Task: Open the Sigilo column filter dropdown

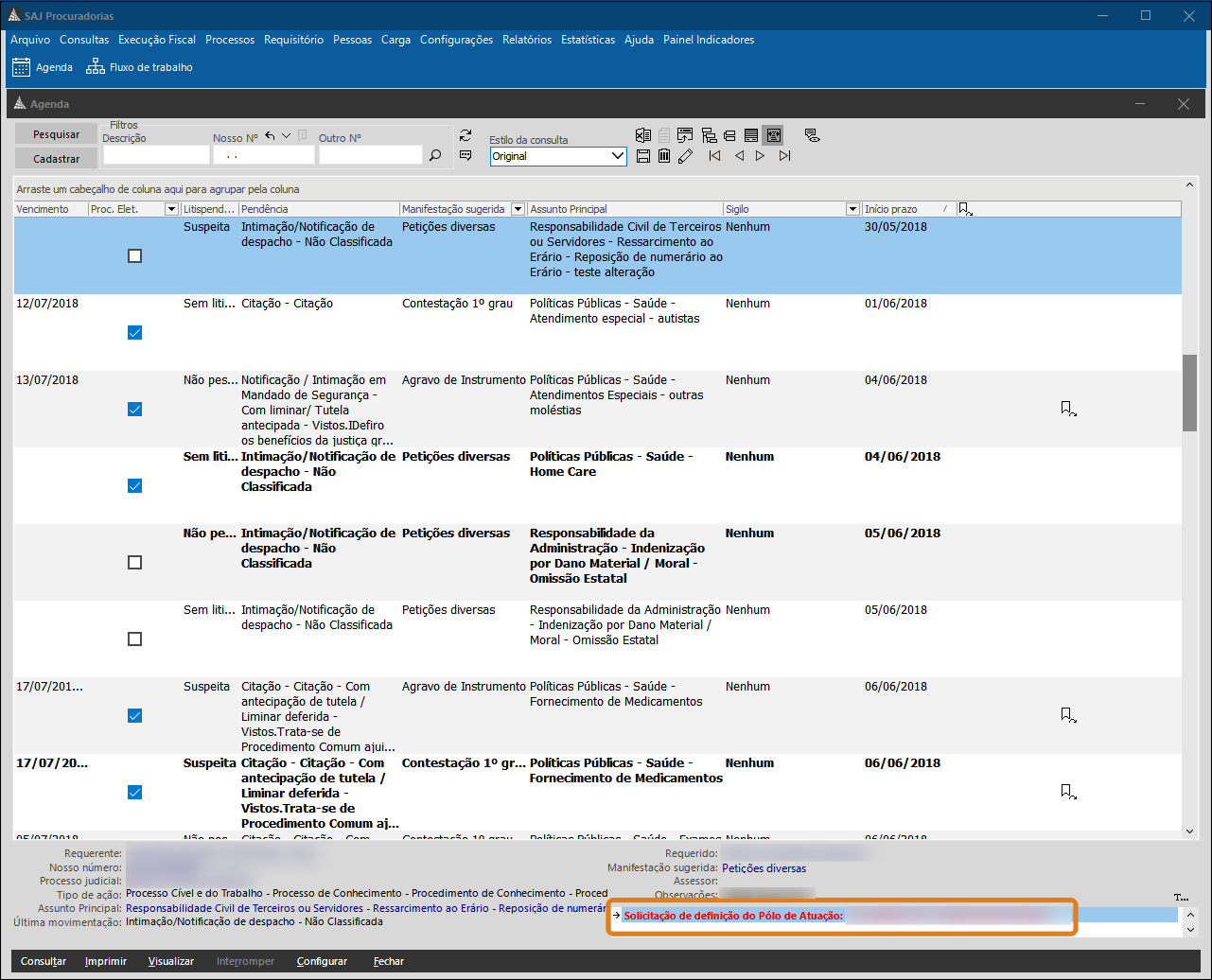Action: [x=852, y=209]
